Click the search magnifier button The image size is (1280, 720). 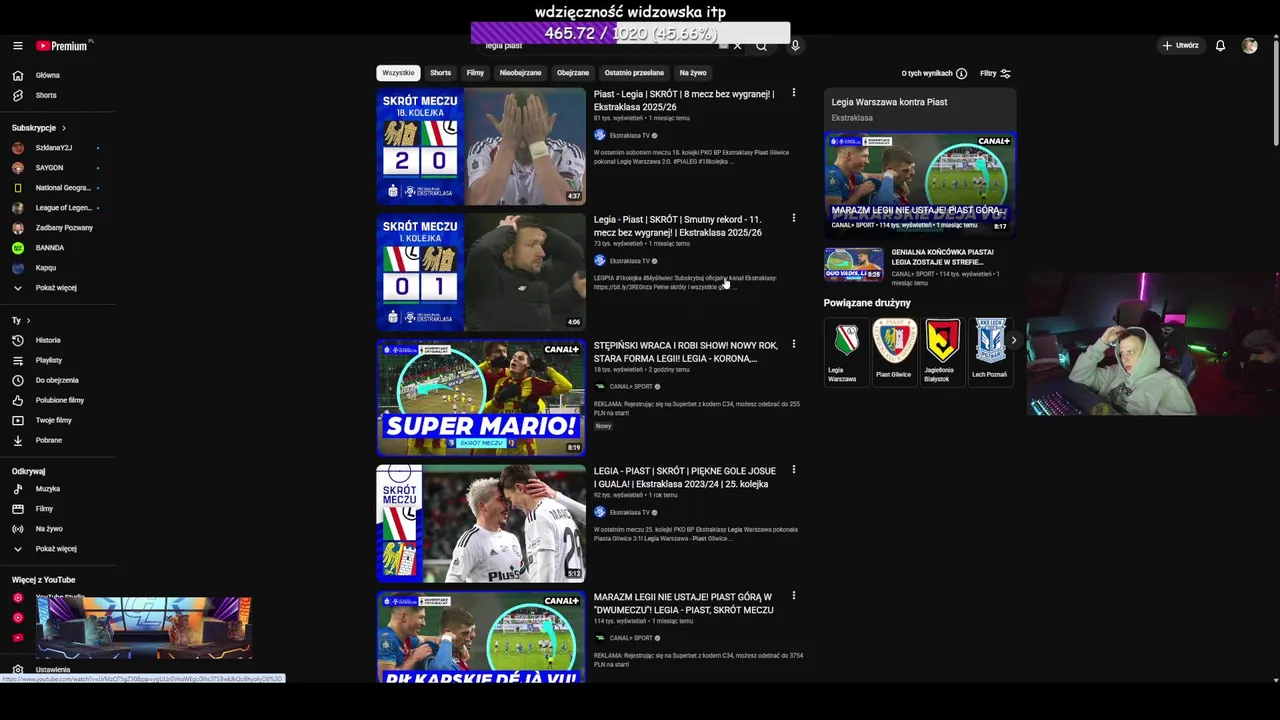click(761, 46)
